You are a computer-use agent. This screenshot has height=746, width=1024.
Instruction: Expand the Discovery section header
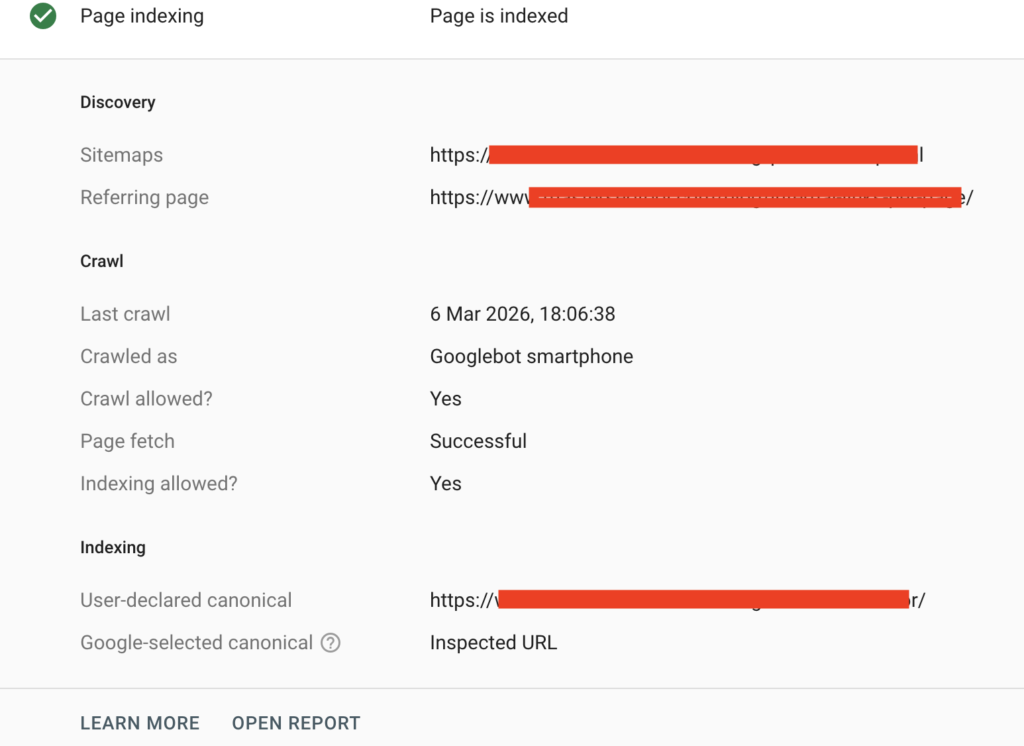point(117,102)
